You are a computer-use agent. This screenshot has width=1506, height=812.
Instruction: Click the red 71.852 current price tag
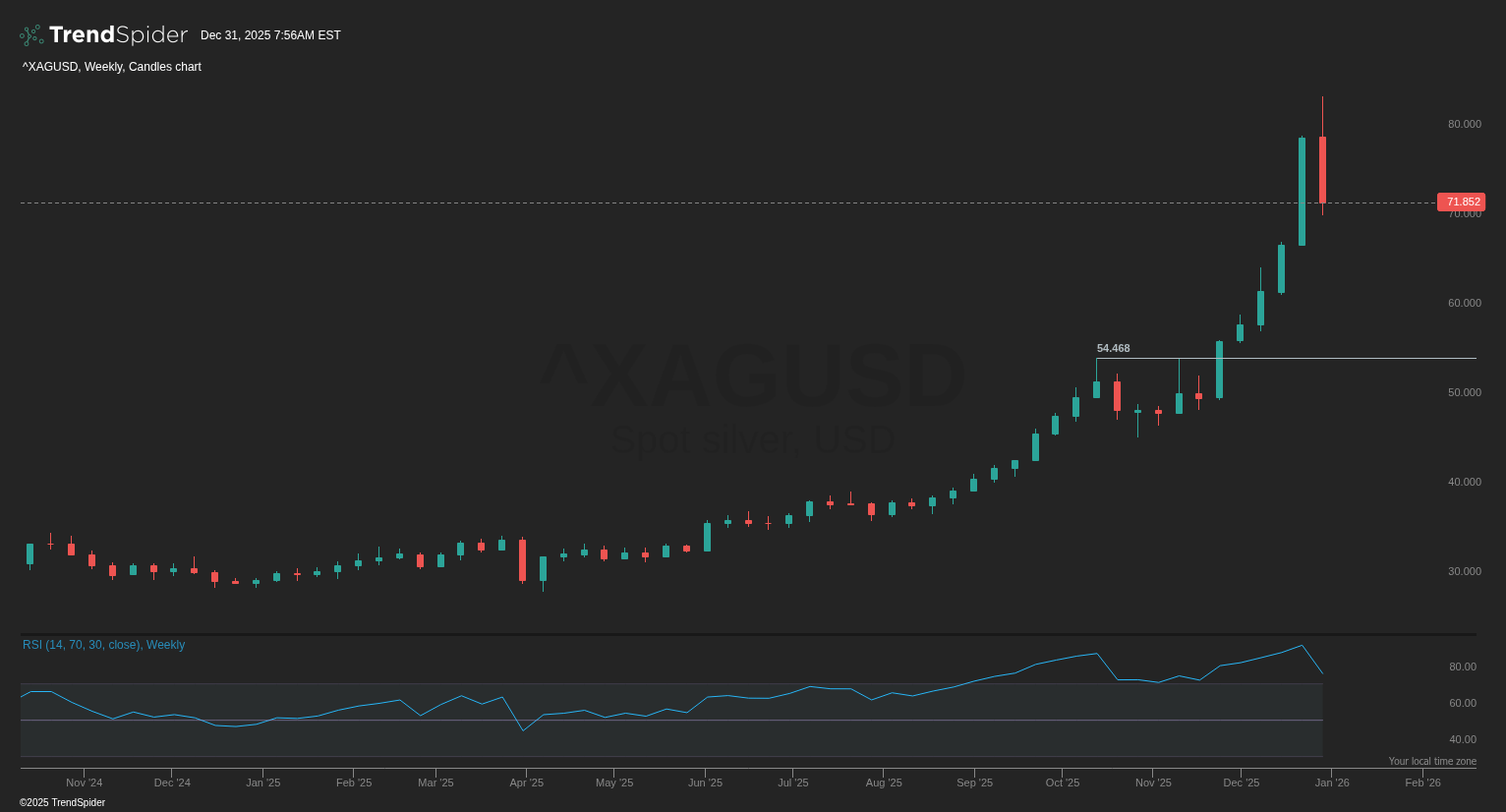point(1461,202)
